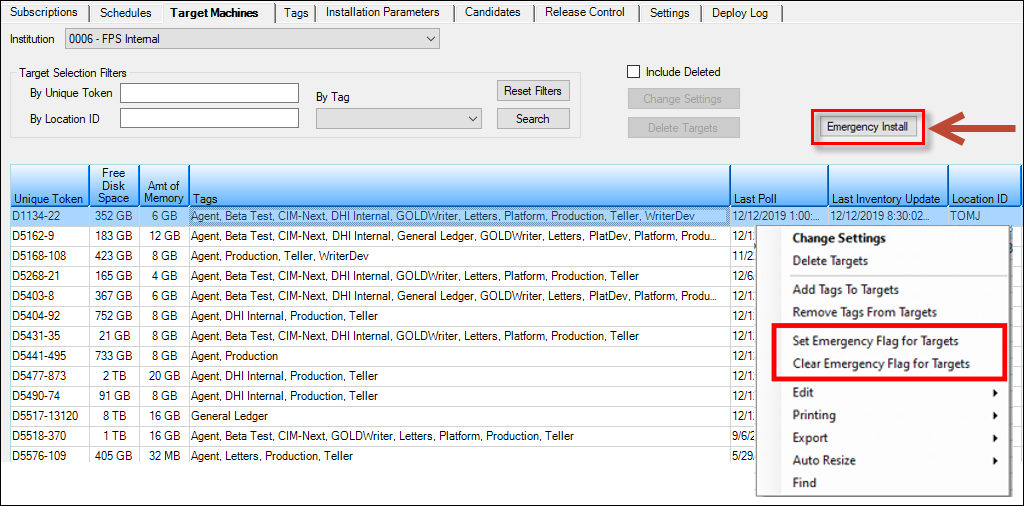Click Find in the context menu
Screen dimensions: 1024x506
click(x=804, y=483)
